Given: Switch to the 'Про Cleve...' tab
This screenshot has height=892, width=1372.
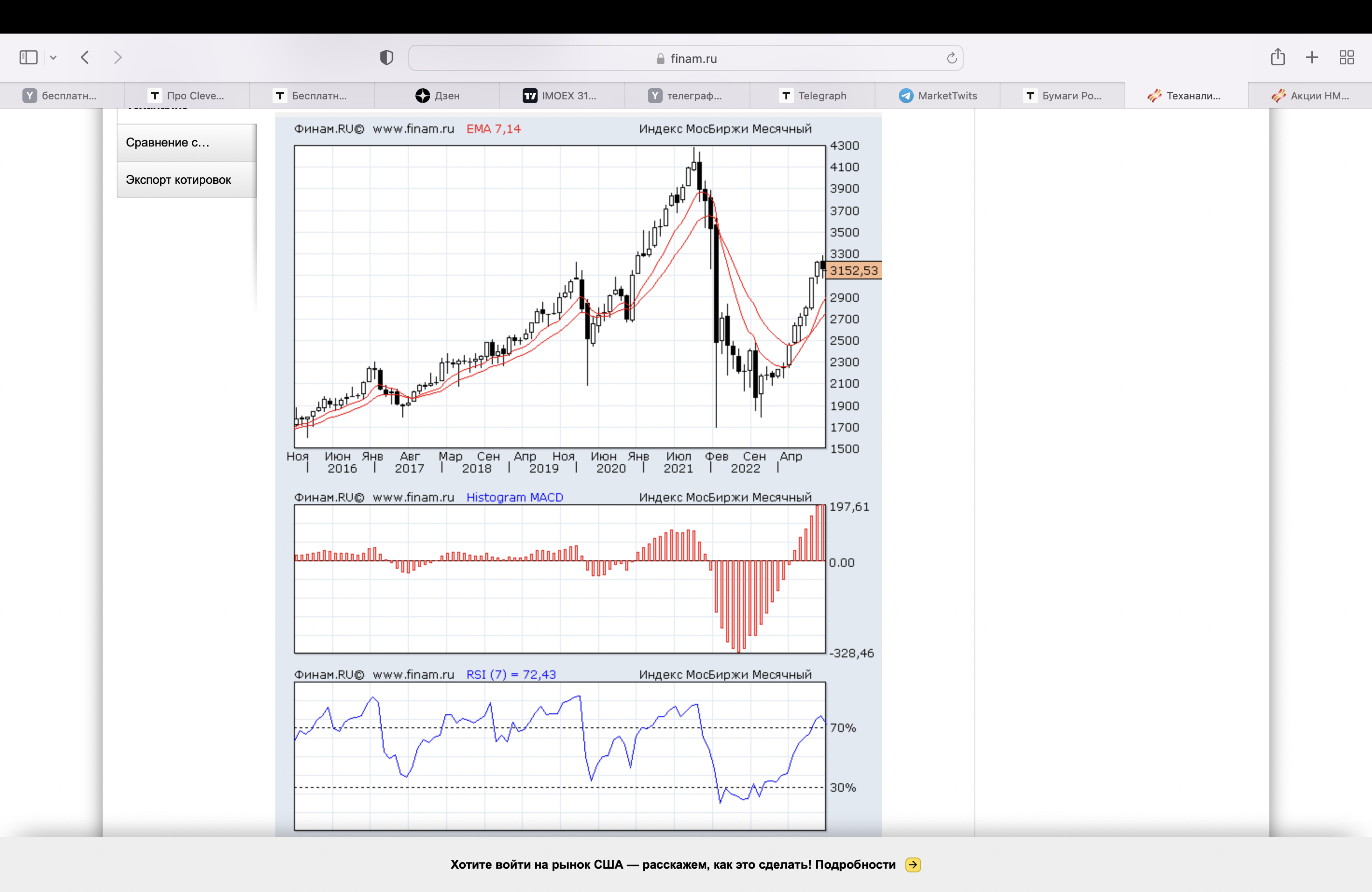Looking at the screenshot, I should point(187,96).
